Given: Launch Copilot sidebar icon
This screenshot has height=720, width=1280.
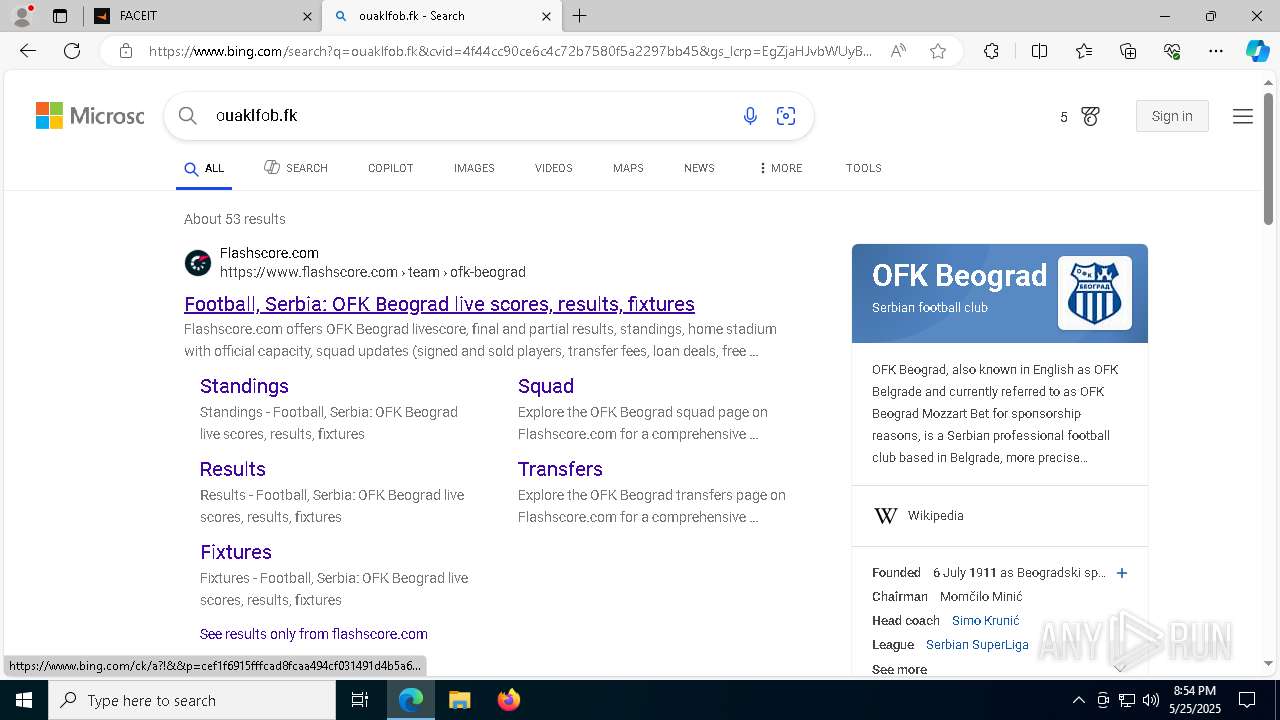Looking at the screenshot, I should coord(1257,51).
